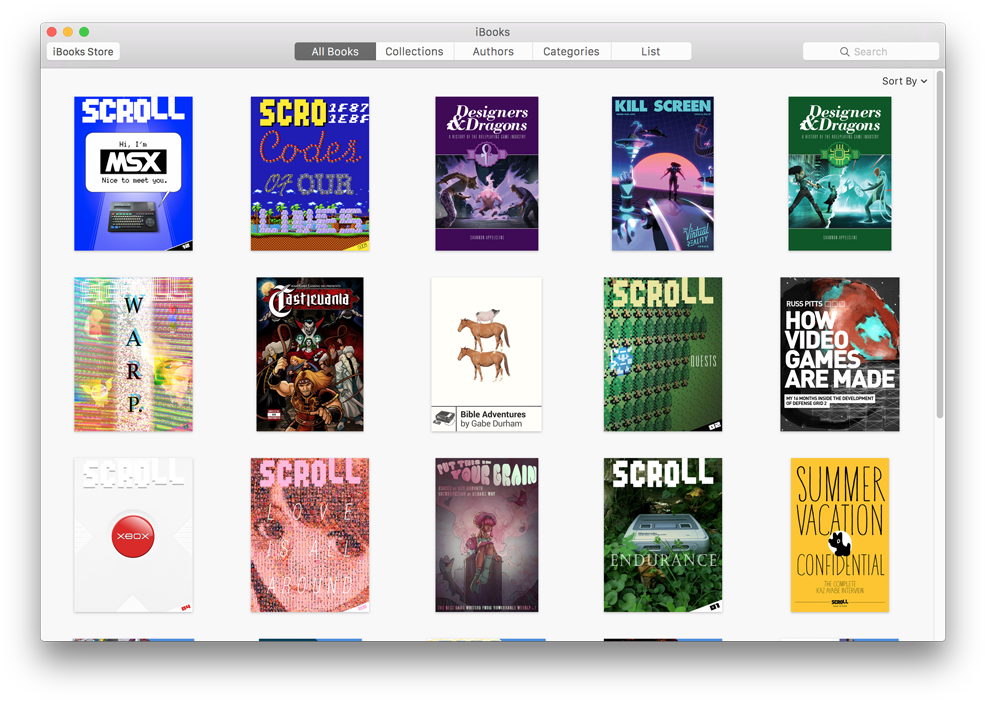
Task: Open the Scroll Xbox issue cover
Action: click(x=133, y=535)
